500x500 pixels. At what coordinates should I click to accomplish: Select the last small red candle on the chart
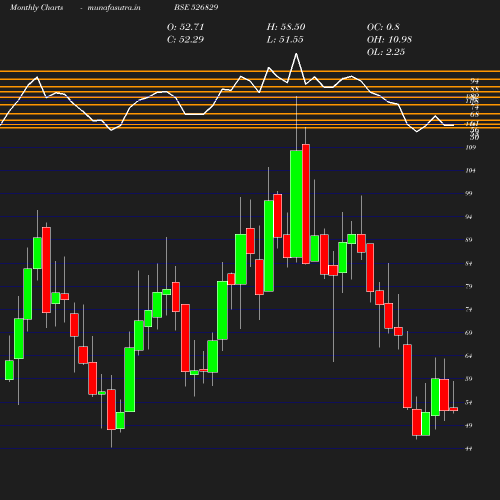[x=453, y=409]
